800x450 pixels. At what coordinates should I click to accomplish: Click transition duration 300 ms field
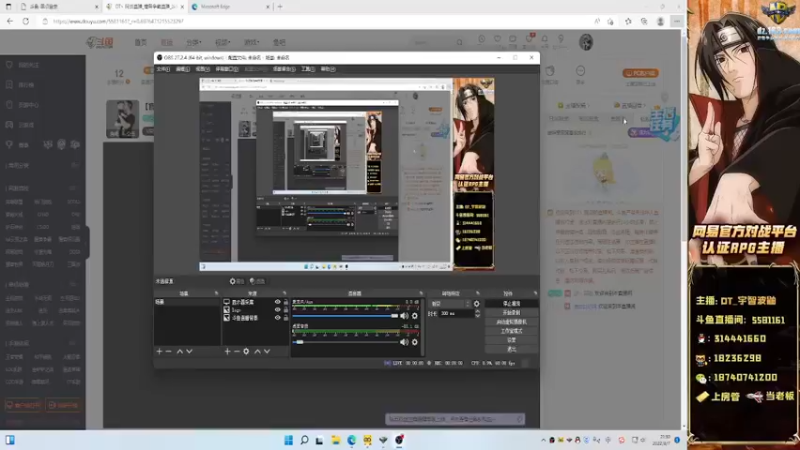[x=456, y=313]
